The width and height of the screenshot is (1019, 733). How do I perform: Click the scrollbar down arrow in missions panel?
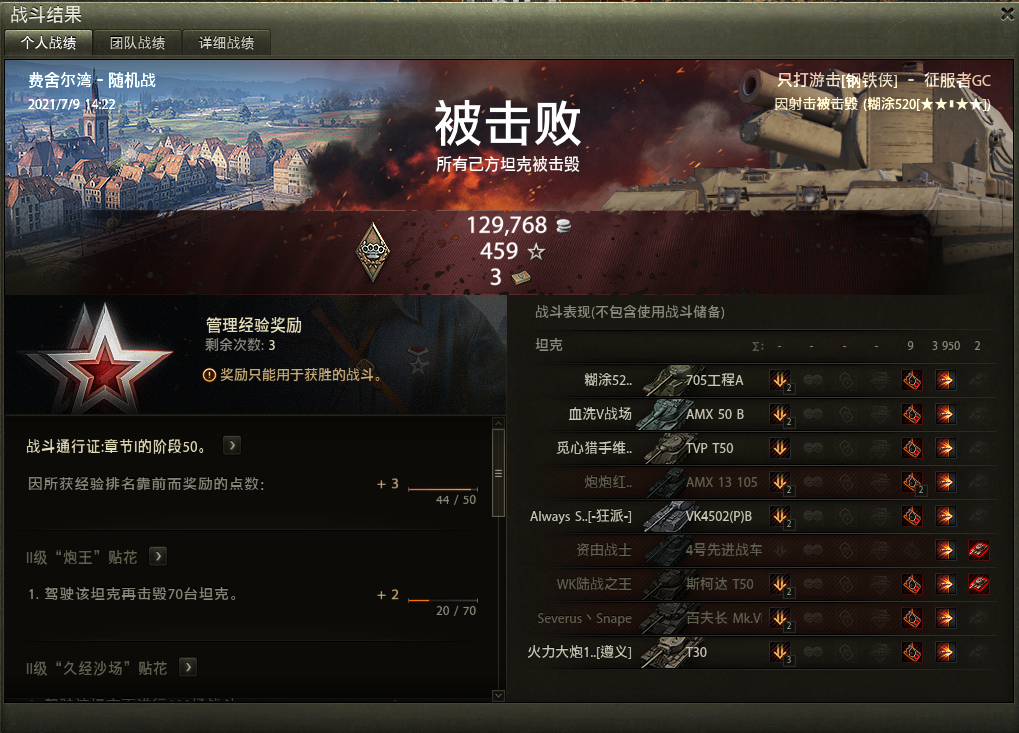[x=498, y=695]
